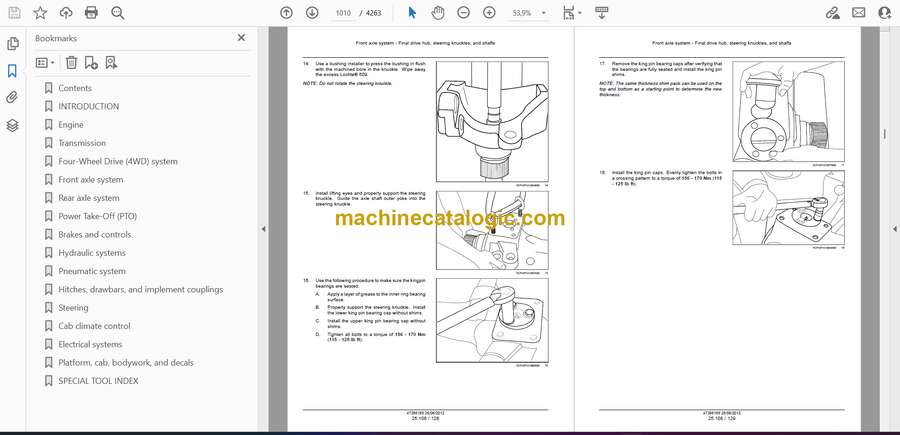Open the INTRODUCTION bookmark
This screenshot has width=900, height=435.
88,107
